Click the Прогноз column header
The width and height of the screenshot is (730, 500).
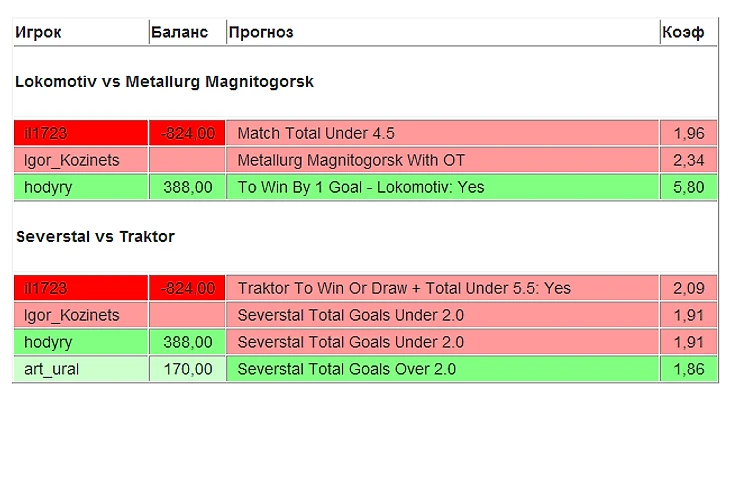coord(261,32)
